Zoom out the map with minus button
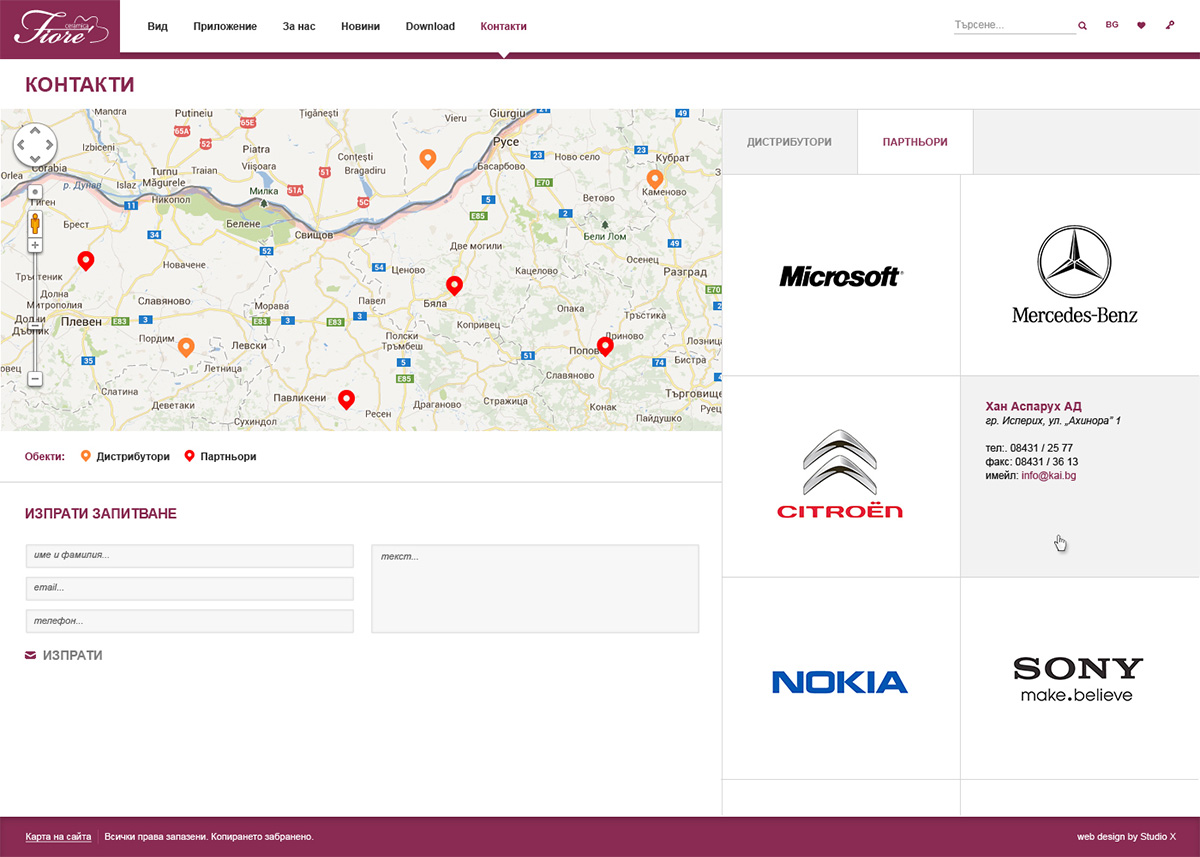Viewport: 1200px width, 857px height. (x=35, y=379)
